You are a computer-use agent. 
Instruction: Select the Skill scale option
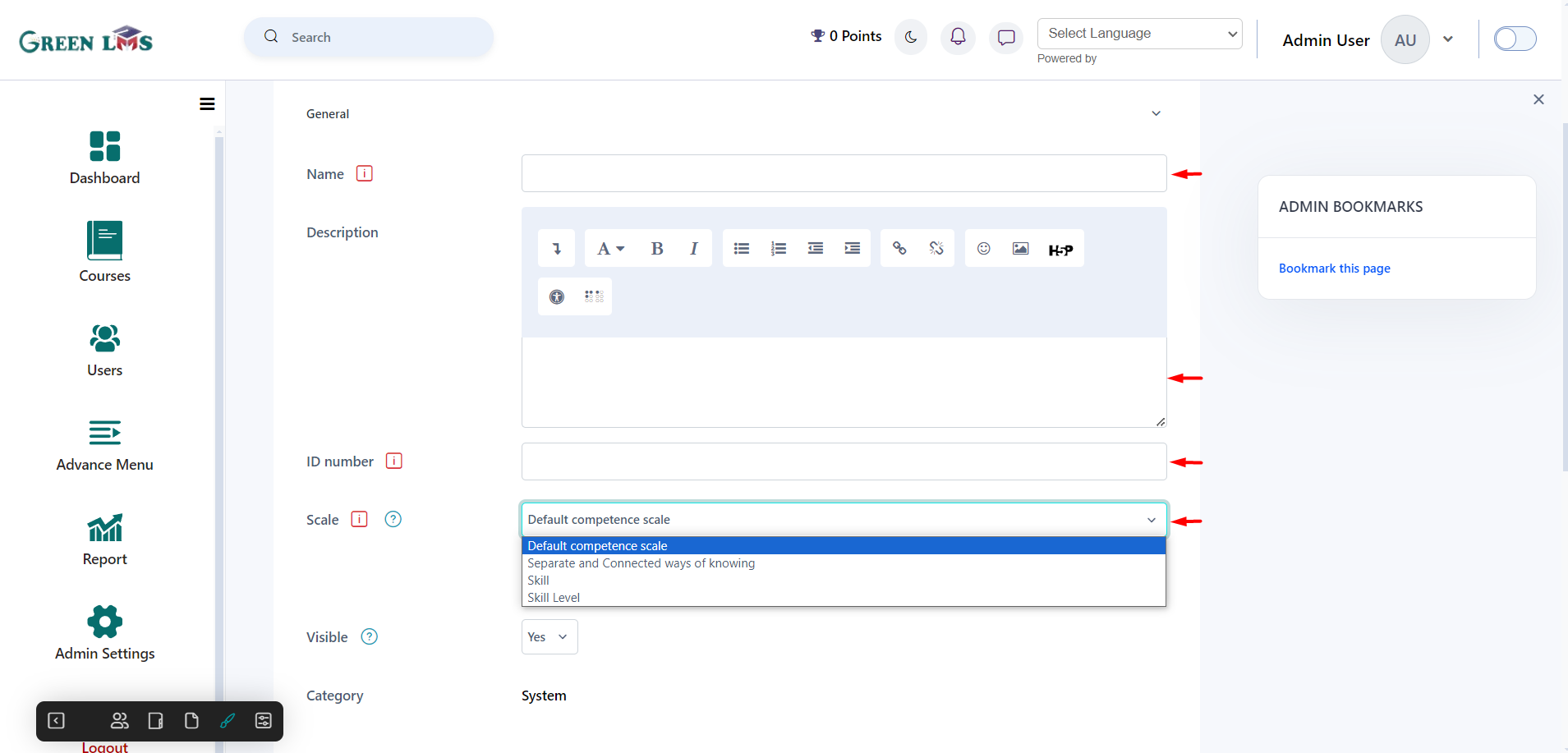click(x=844, y=581)
